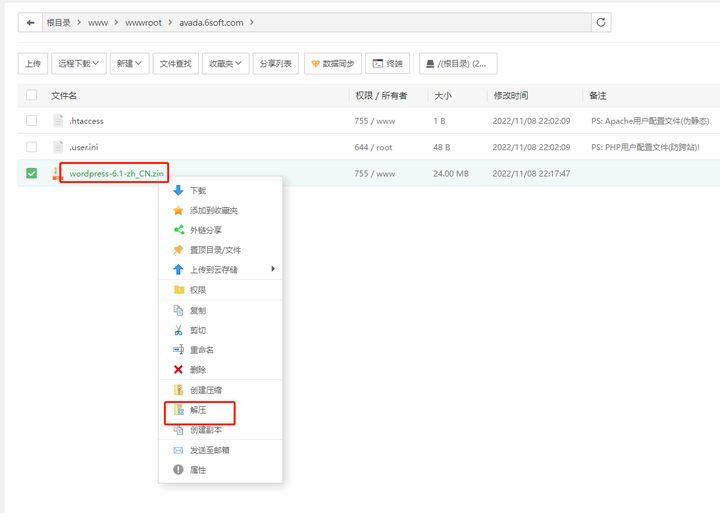Click the 权限 / 所有者 column header
Viewport: 720px width, 513px height.
coord(381,96)
